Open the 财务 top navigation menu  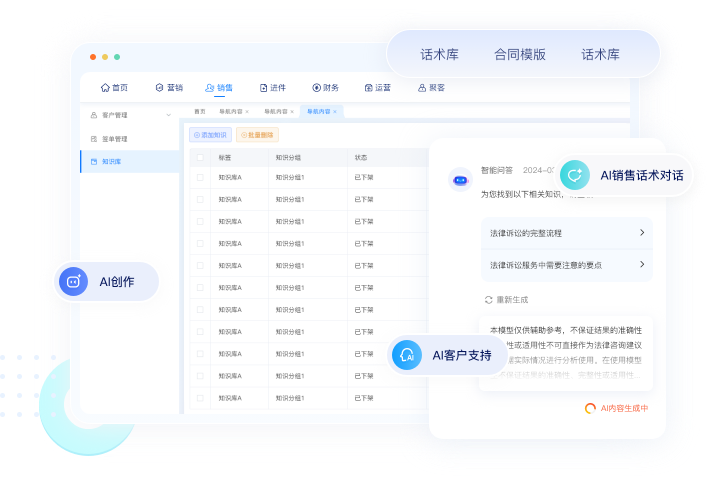(325, 88)
